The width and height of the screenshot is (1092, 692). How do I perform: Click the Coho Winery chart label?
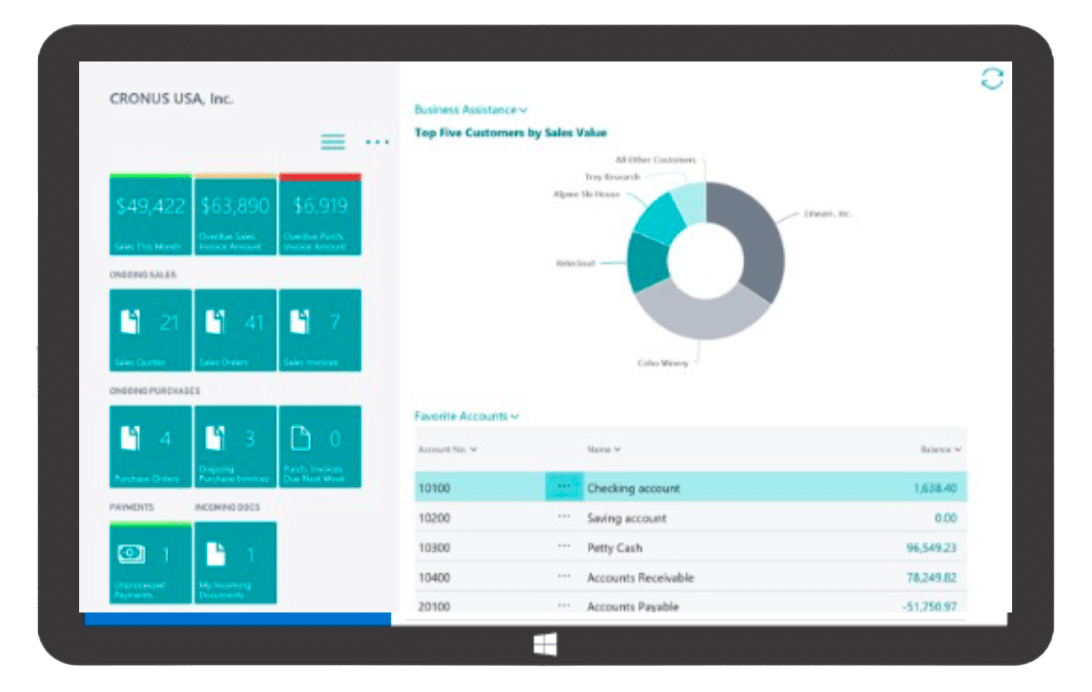(662, 363)
